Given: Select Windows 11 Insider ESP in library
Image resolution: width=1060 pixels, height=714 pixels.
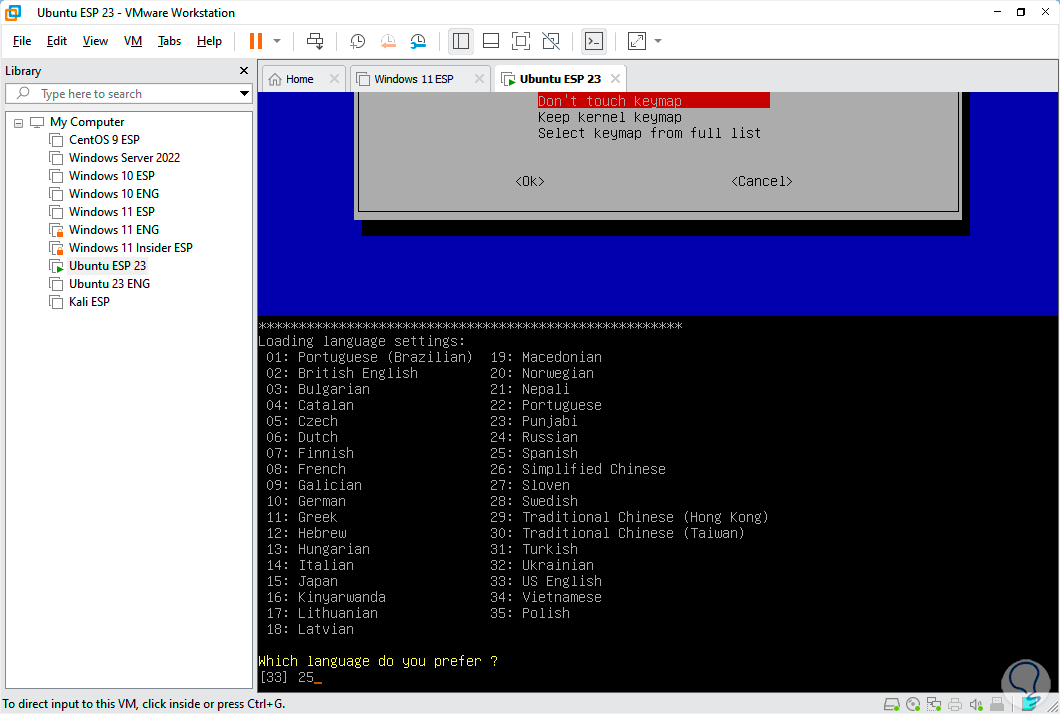Looking at the screenshot, I should click(x=130, y=248).
